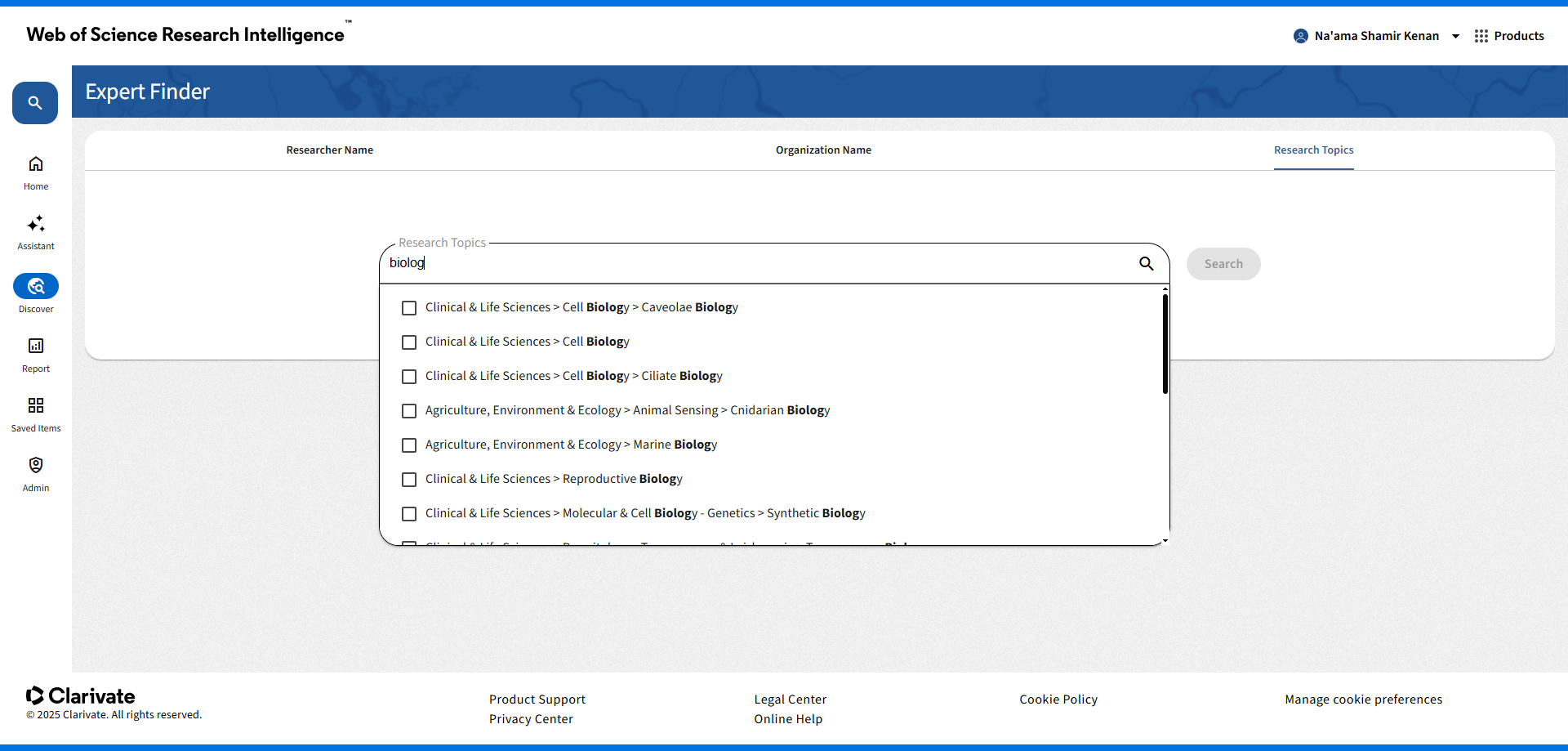Open the blue search icon in the sidebar
1568x751 pixels.
click(x=35, y=103)
